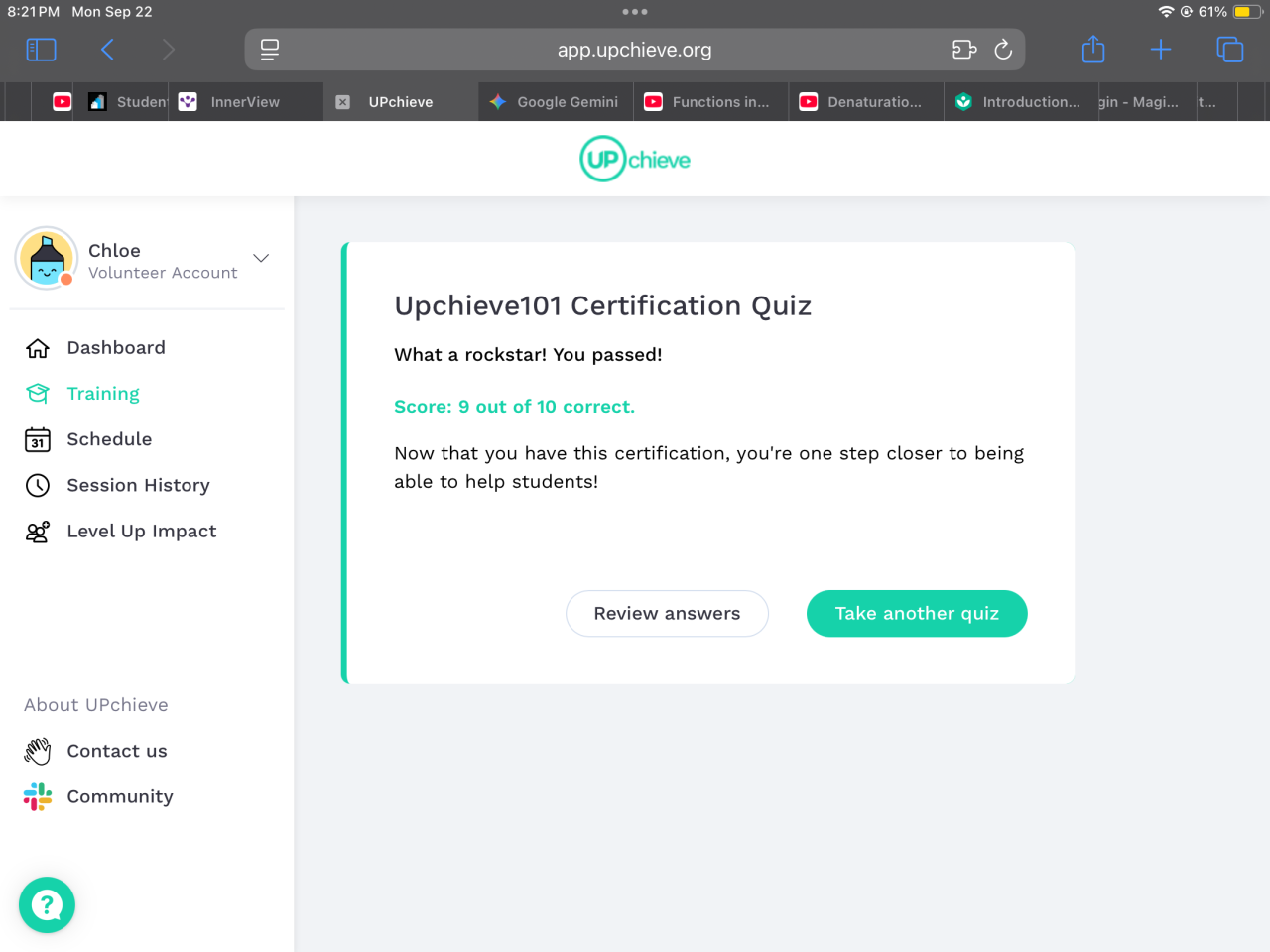Image resolution: width=1270 pixels, height=952 pixels.
Task: Click the UPchieve logo
Action: click(x=635, y=159)
